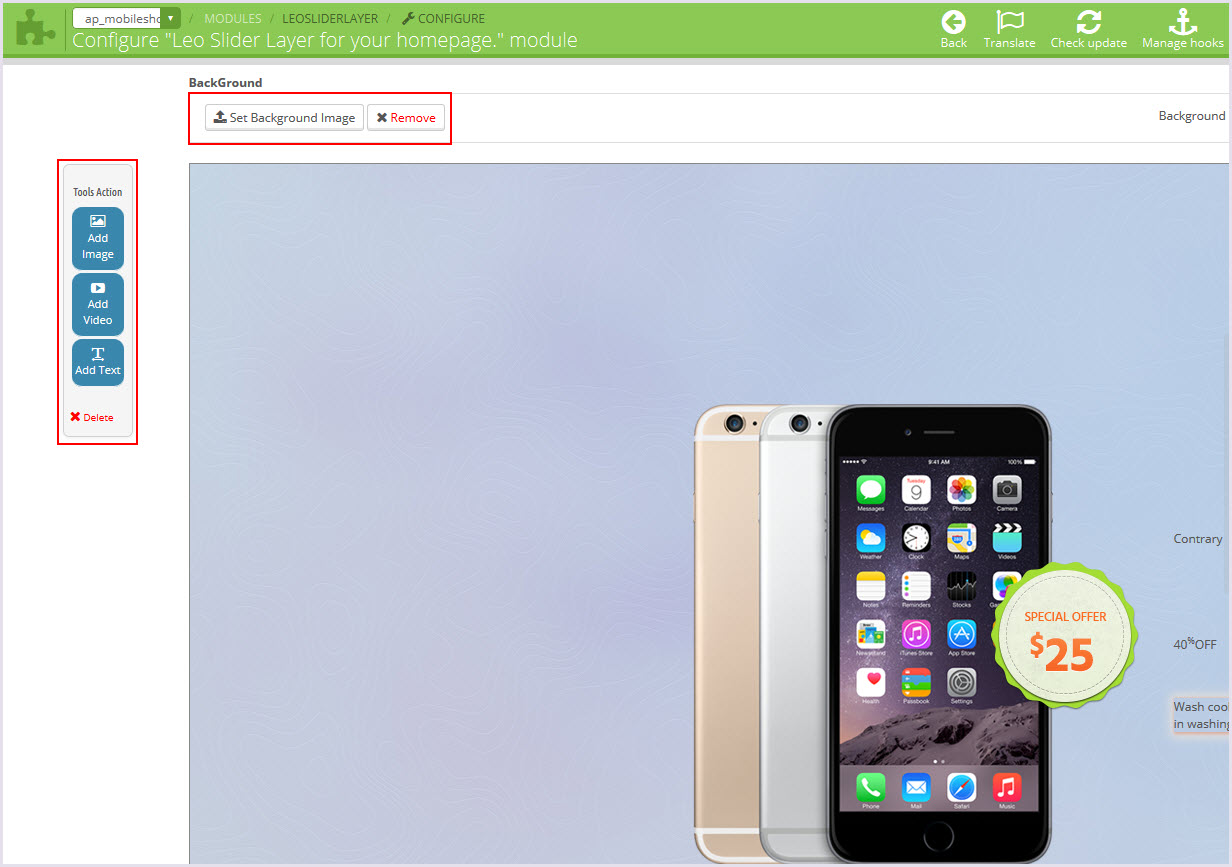This screenshot has height=867, width=1232.
Task: Click the puzzle piece module logo
Action: click(36, 29)
